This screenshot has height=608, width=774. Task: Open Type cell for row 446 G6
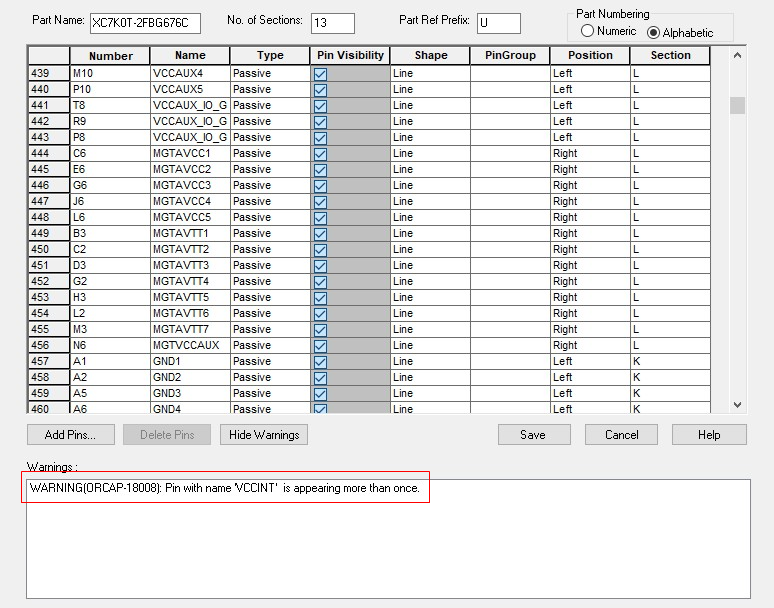pyautogui.click(x=270, y=186)
